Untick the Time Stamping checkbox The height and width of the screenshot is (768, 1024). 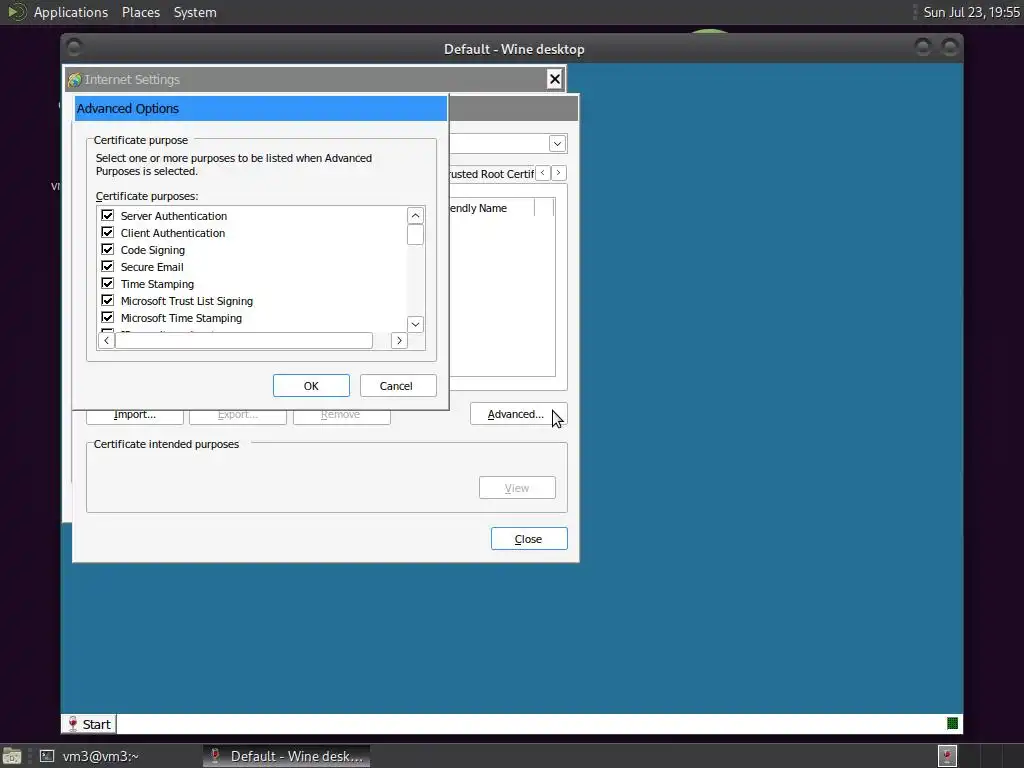[x=108, y=283]
